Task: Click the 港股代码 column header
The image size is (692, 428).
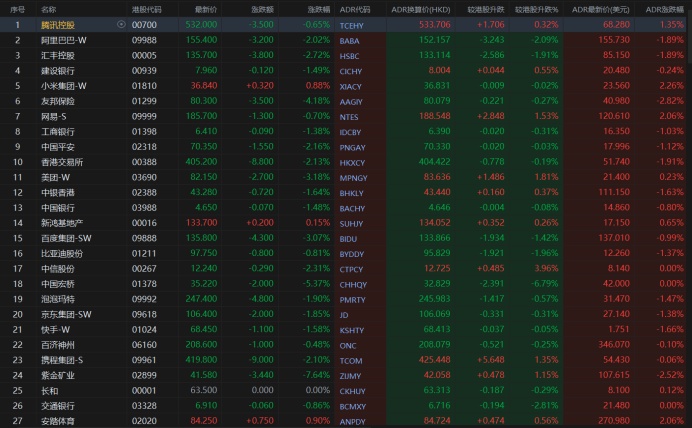Action: (x=144, y=8)
